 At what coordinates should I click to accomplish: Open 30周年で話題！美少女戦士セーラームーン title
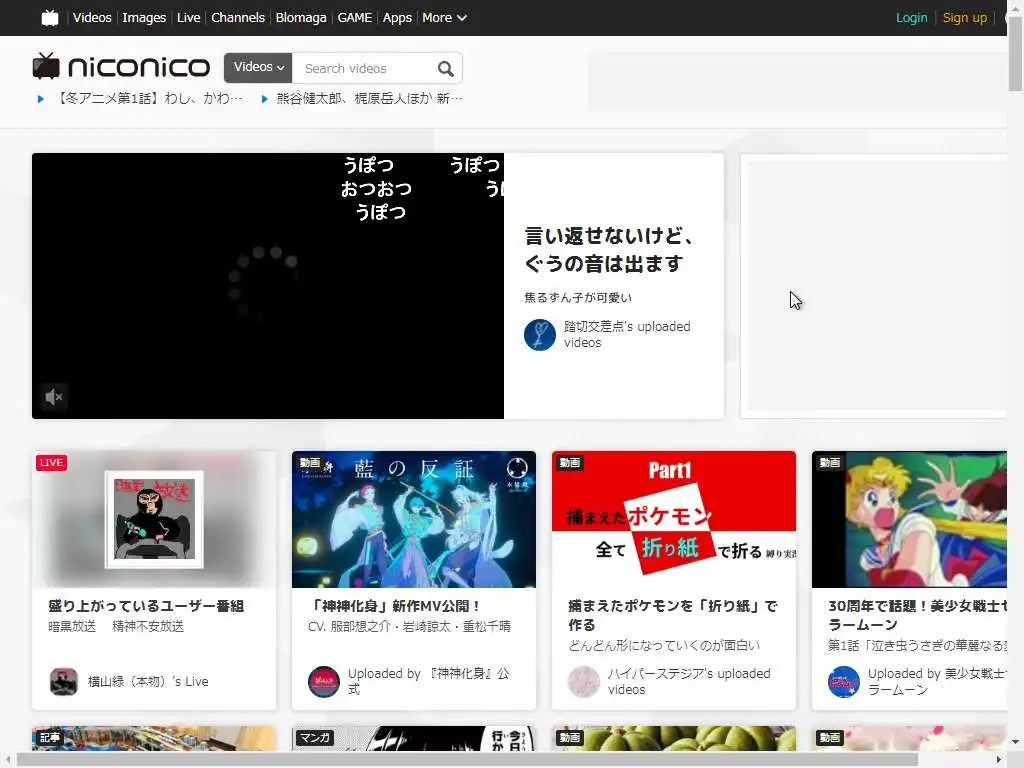[x=917, y=615]
